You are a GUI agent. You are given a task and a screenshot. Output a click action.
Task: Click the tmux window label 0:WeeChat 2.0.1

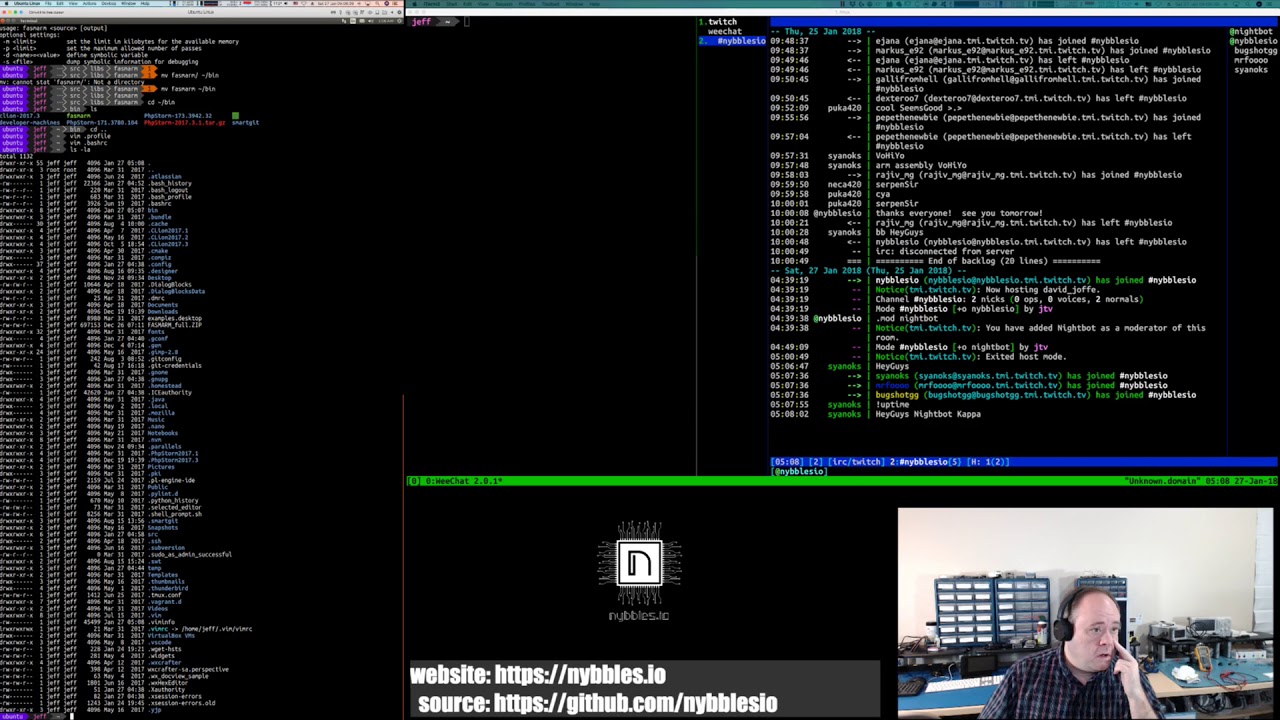pyautogui.click(x=463, y=481)
